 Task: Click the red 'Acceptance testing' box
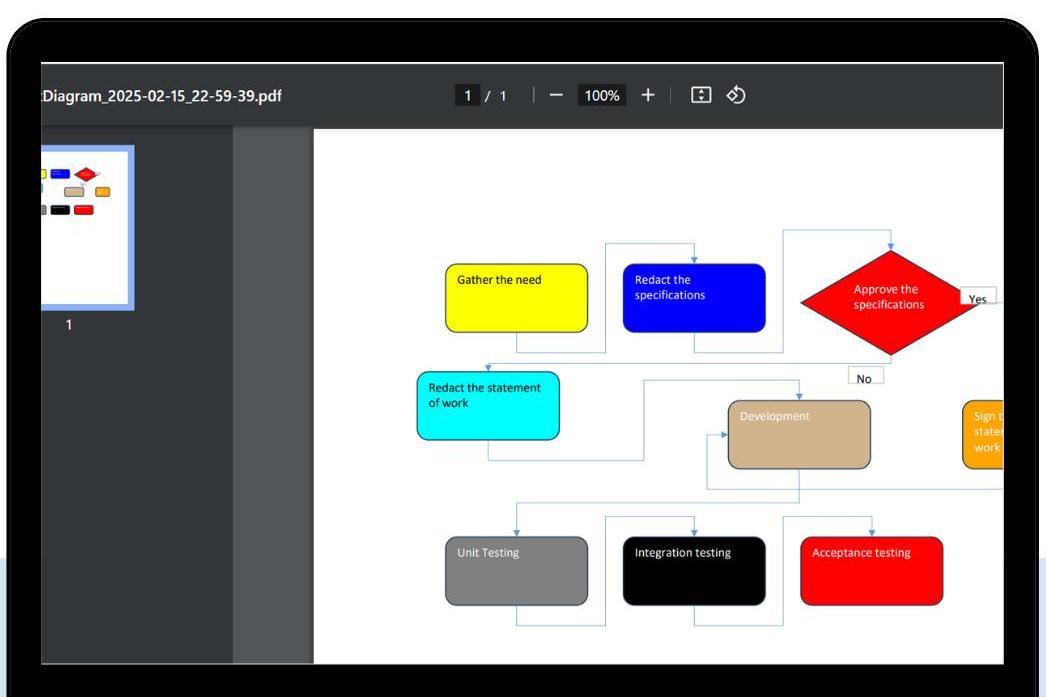coord(871,570)
